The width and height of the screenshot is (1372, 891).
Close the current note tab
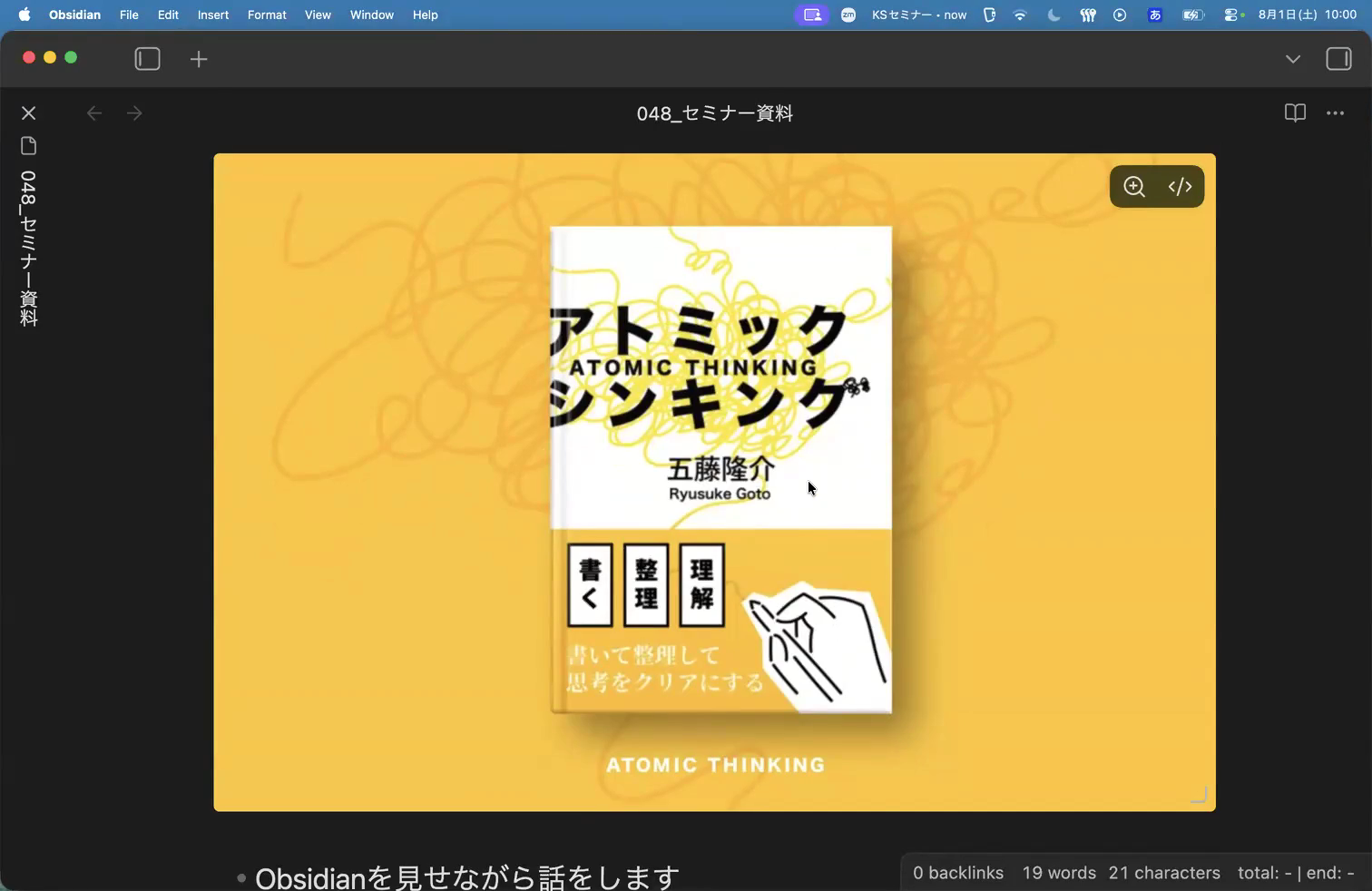point(28,113)
